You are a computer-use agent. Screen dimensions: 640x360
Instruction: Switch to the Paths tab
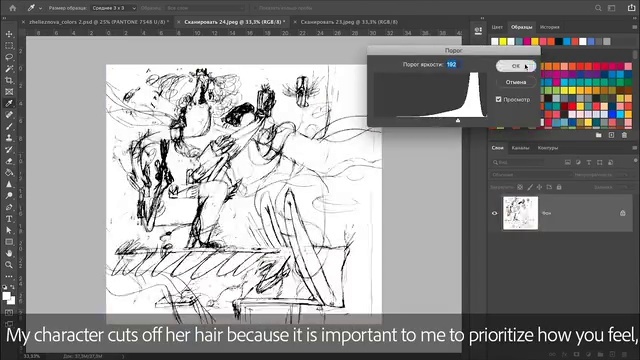pos(548,148)
